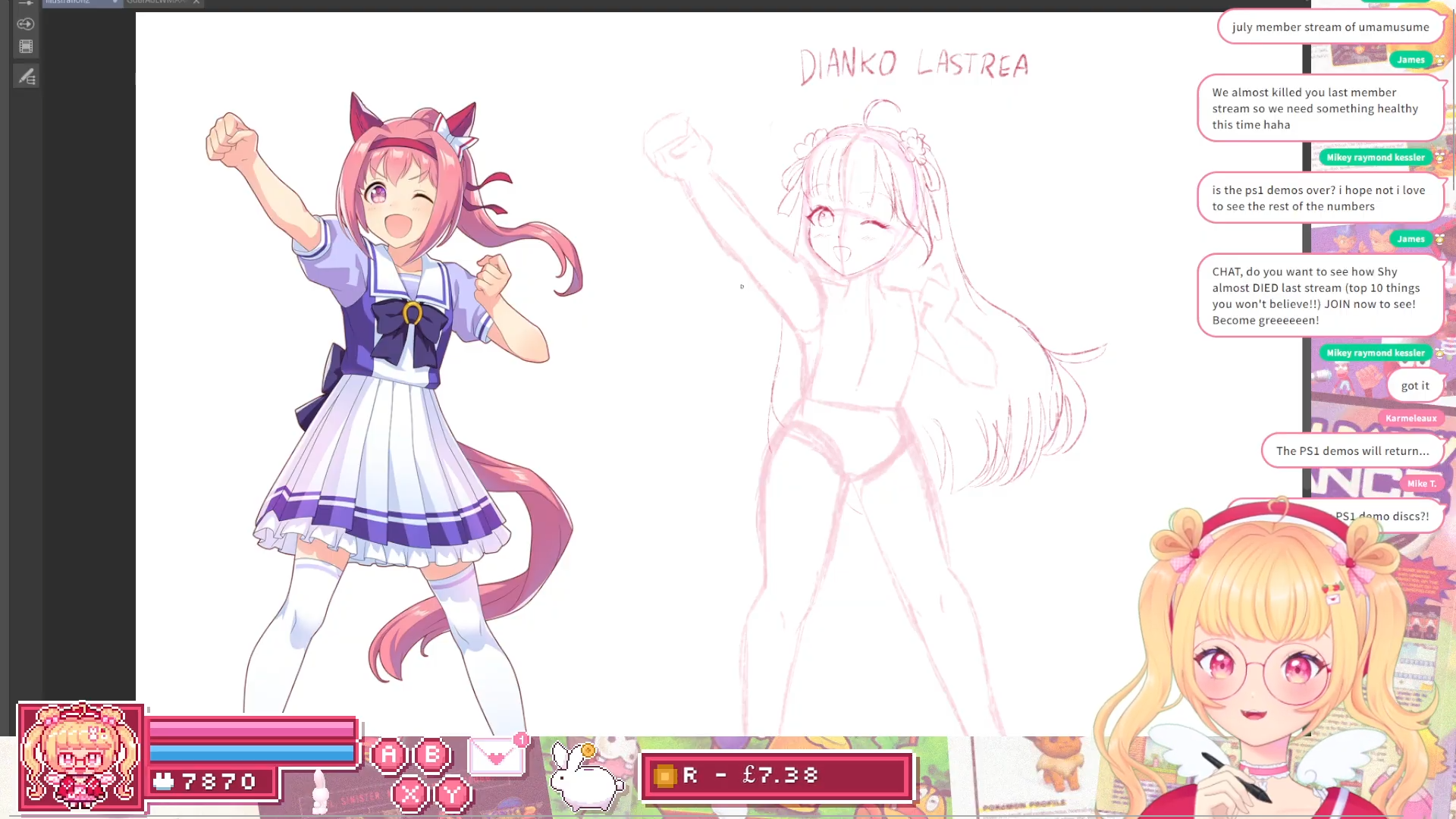
Task: Select the pen sub tool detail icon
Action: pyautogui.click(x=27, y=76)
